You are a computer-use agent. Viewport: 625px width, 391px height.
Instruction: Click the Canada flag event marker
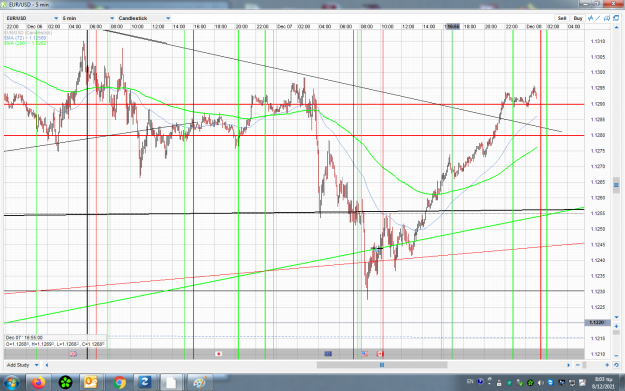click(379, 354)
